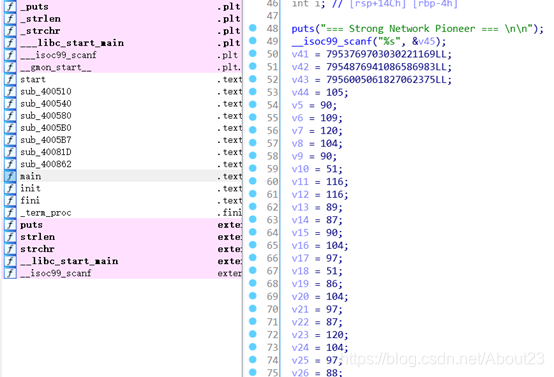554x377 pixels.
Task: Click the icon beside extern strchr
Action: coord(11,249)
